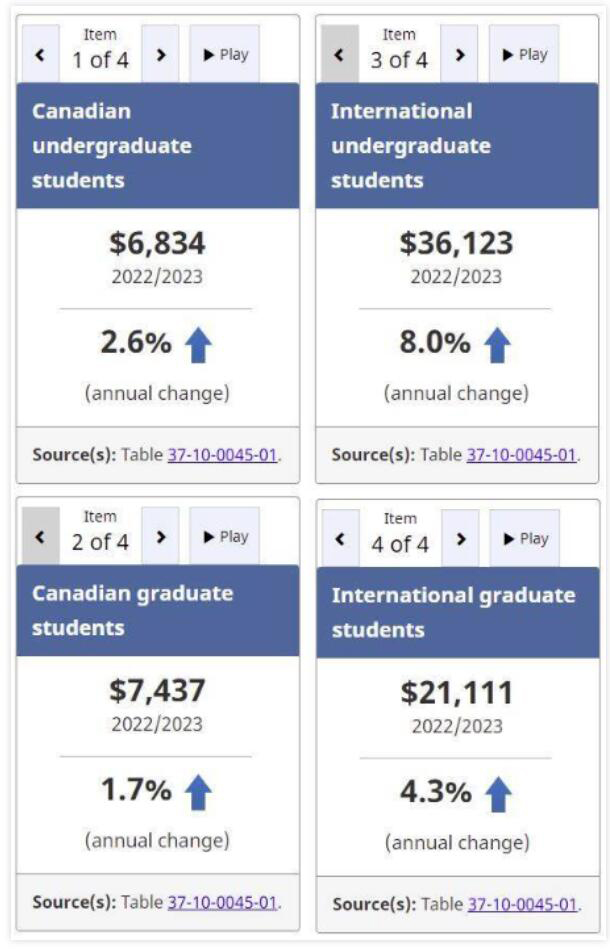Click previous arrow on Canadian graduate card
The height and width of the screenshot is (949, 610).
tap(40, 537)
